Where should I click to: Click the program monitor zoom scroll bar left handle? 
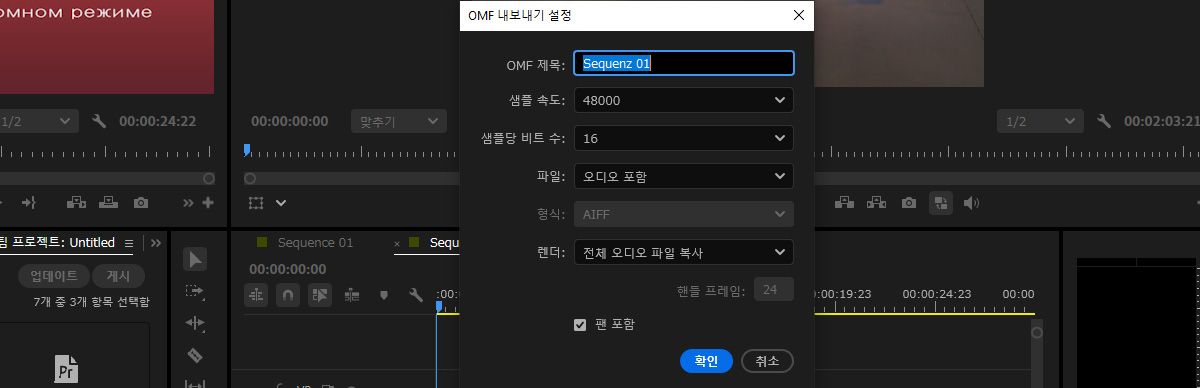pyautogui.click(x=250, y=178)
